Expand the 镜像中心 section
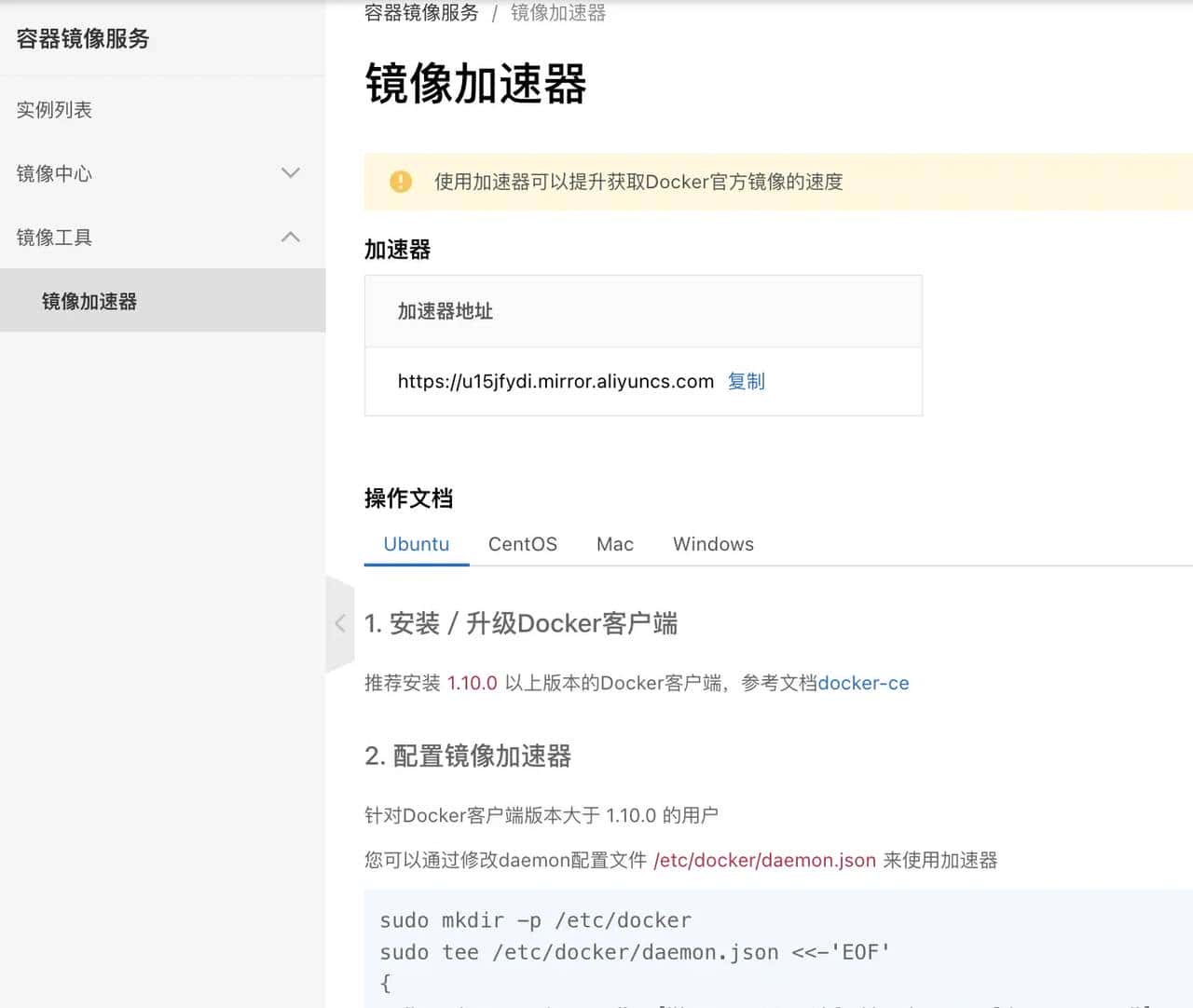The width and height of the screenshot is (1193, 1008). point(290,173)
